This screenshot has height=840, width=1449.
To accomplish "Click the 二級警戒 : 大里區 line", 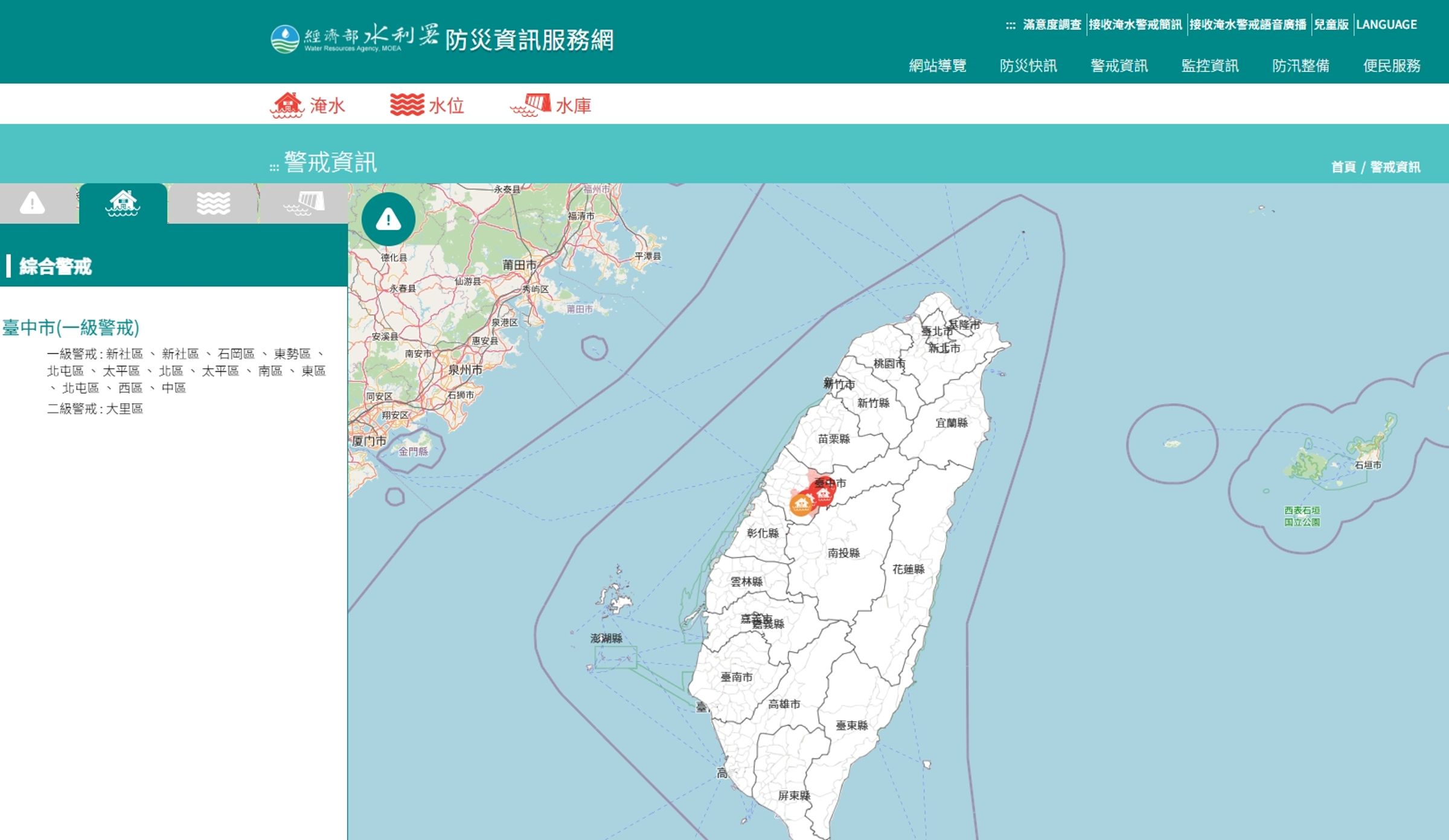I will (x=95, y=409).
